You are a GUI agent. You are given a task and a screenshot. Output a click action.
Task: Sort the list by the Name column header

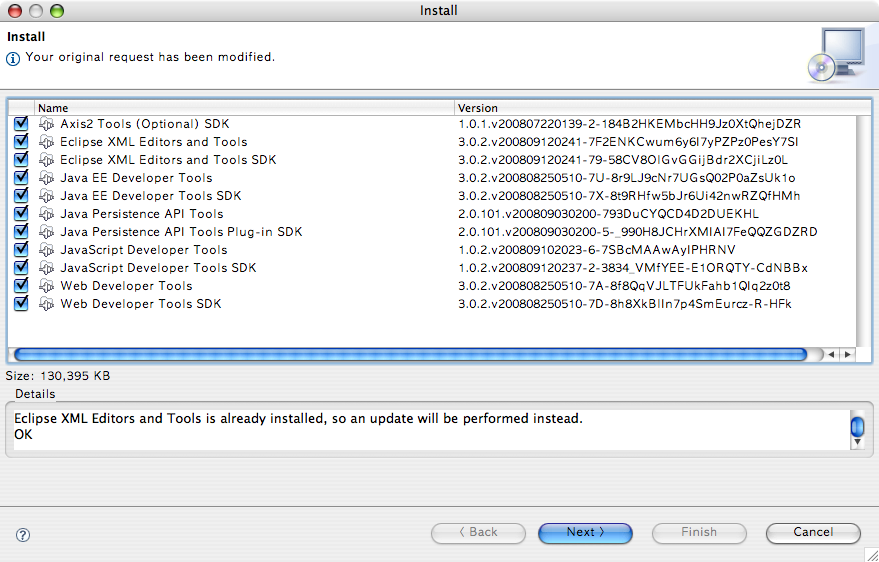[x=244, y=108]
